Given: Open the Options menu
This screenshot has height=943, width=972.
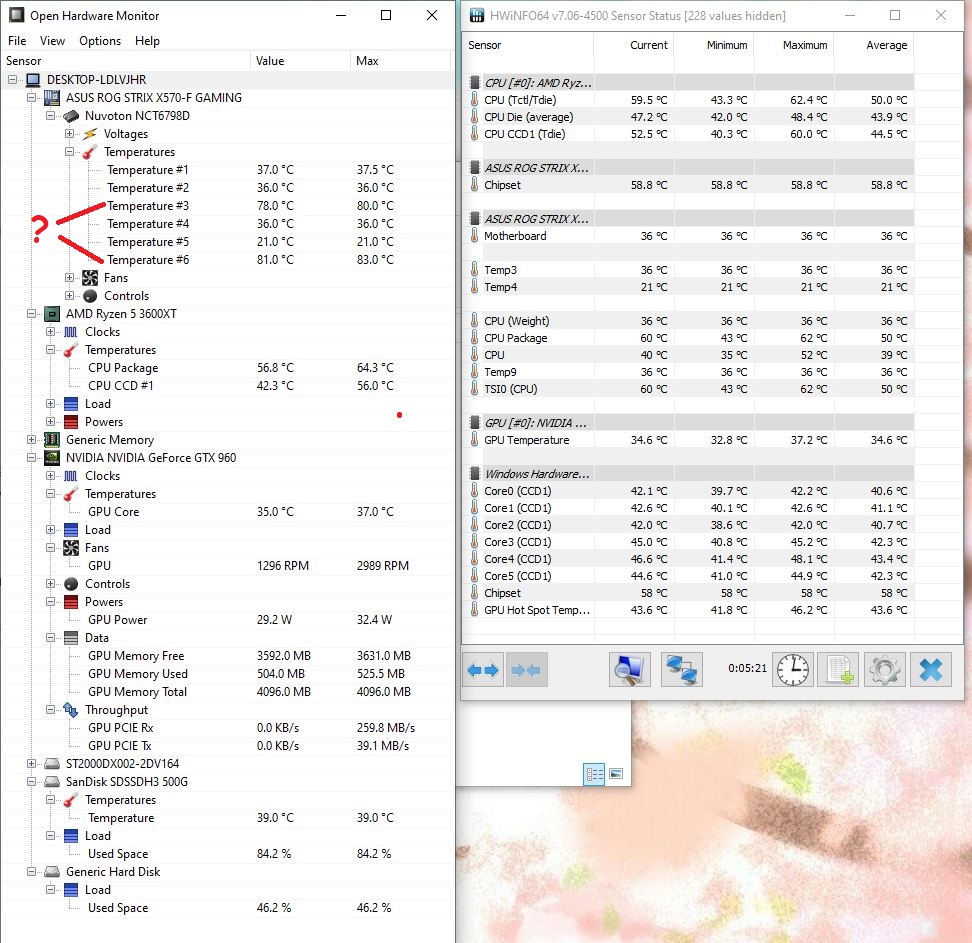Looking at the screenshot, I should coord(100,41).
